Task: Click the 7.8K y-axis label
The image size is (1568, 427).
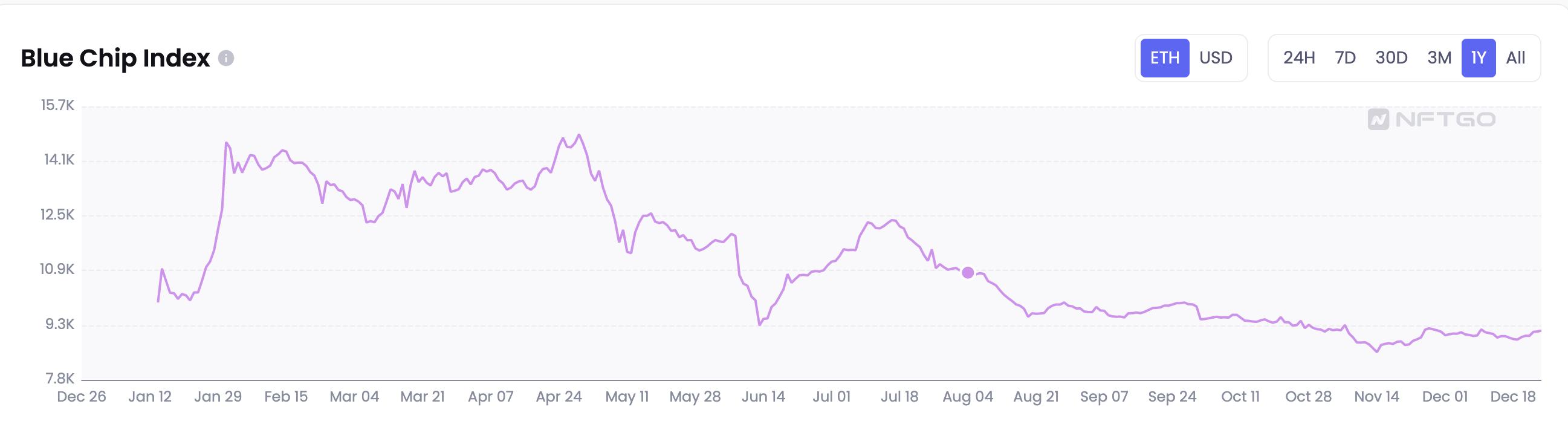Action: coord(60,379)
